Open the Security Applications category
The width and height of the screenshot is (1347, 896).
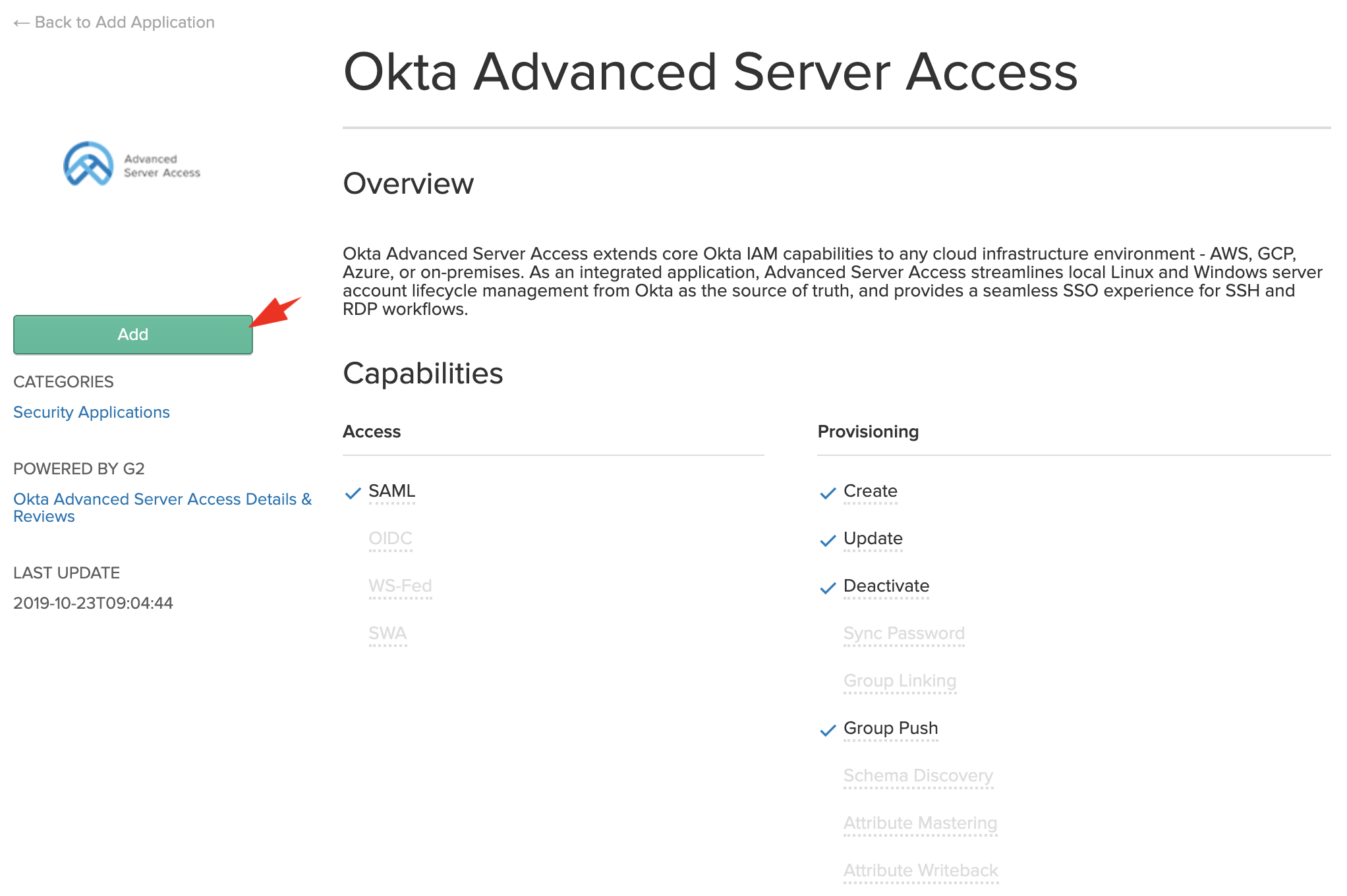(x=92, y=412)
